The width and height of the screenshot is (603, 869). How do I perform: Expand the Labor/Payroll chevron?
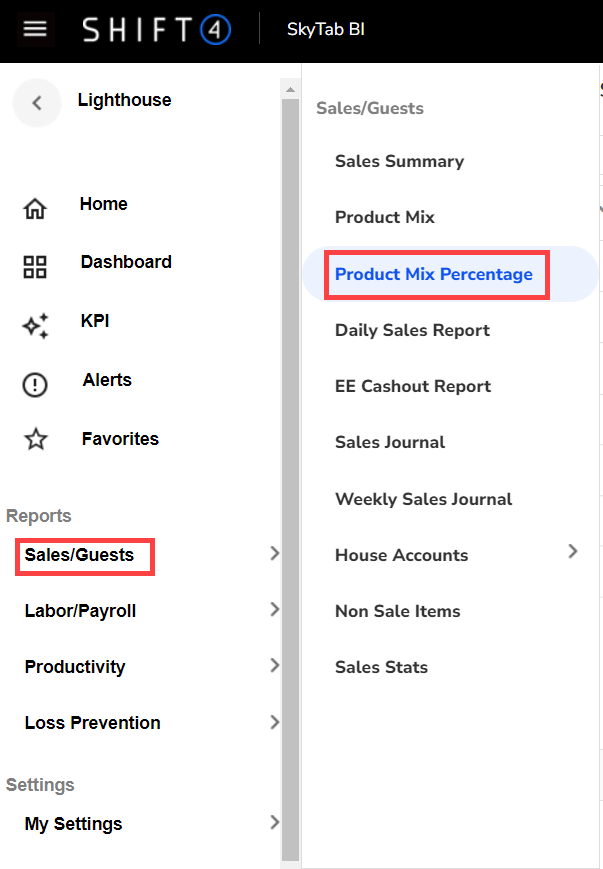pyautogui.click(x=274, y=609)
